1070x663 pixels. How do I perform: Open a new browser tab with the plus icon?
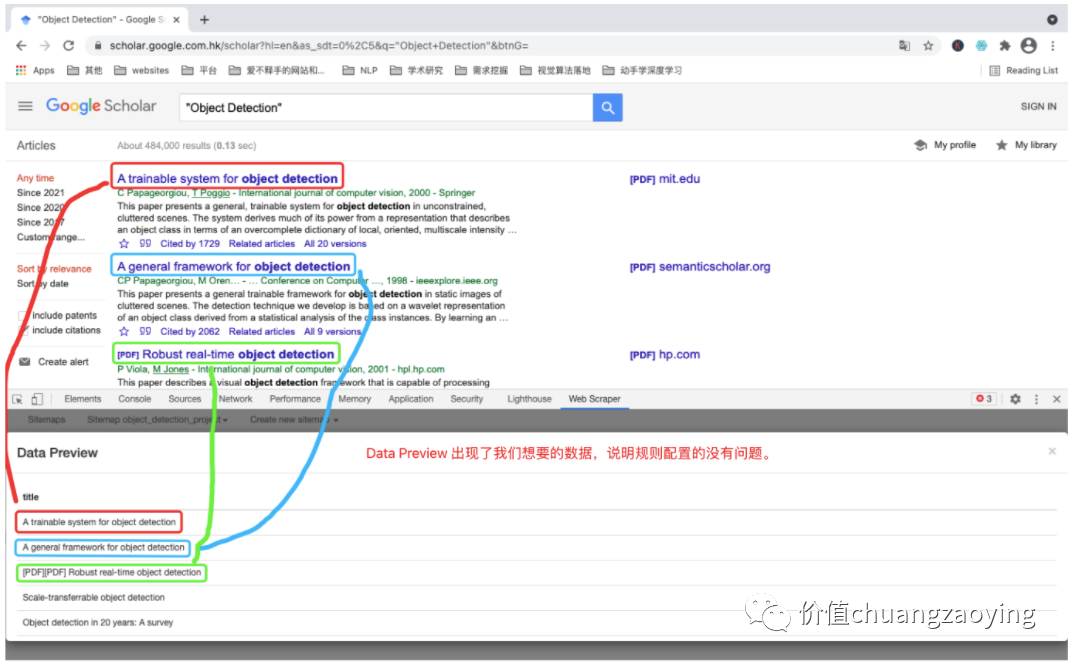point(204,20)
